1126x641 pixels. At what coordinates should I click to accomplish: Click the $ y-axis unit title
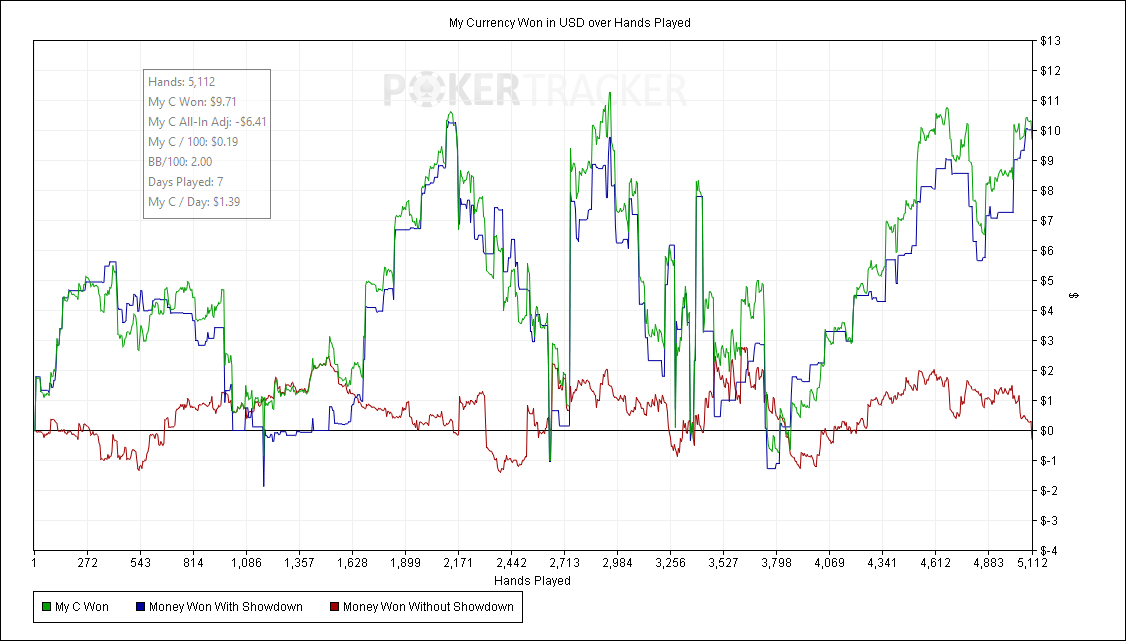click(x=1074, y=296)
